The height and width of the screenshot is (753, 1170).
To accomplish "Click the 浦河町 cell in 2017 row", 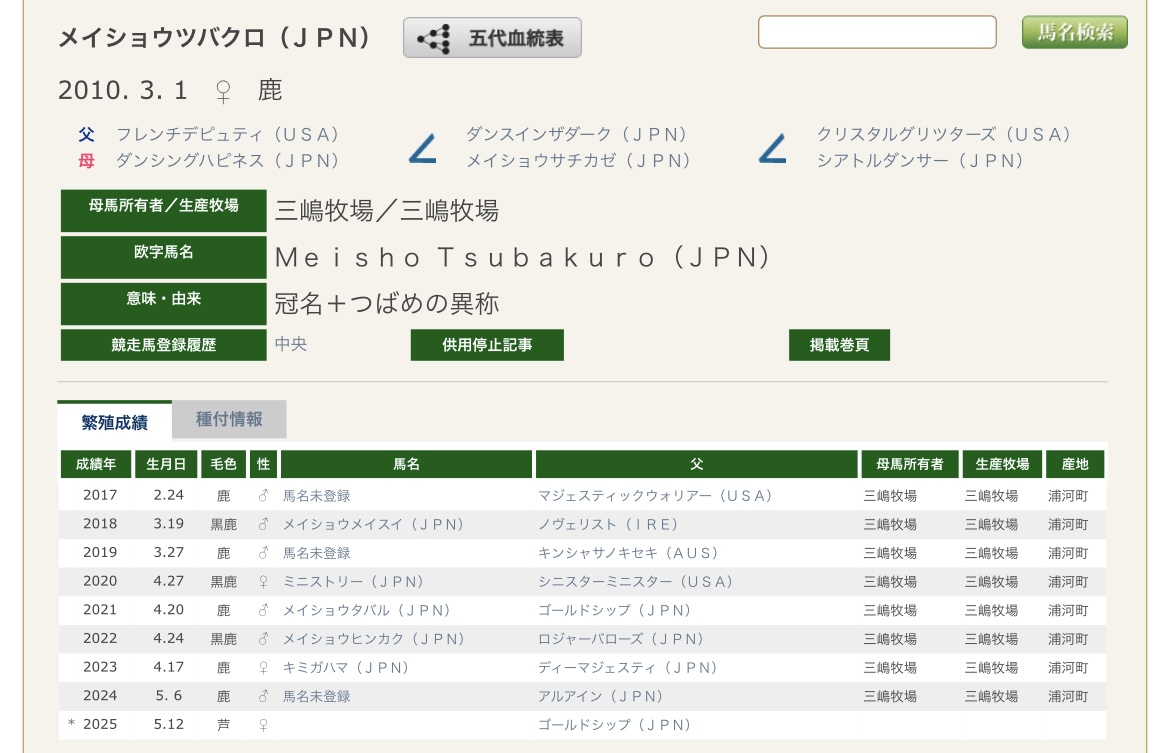I will tap(1068, 496).
